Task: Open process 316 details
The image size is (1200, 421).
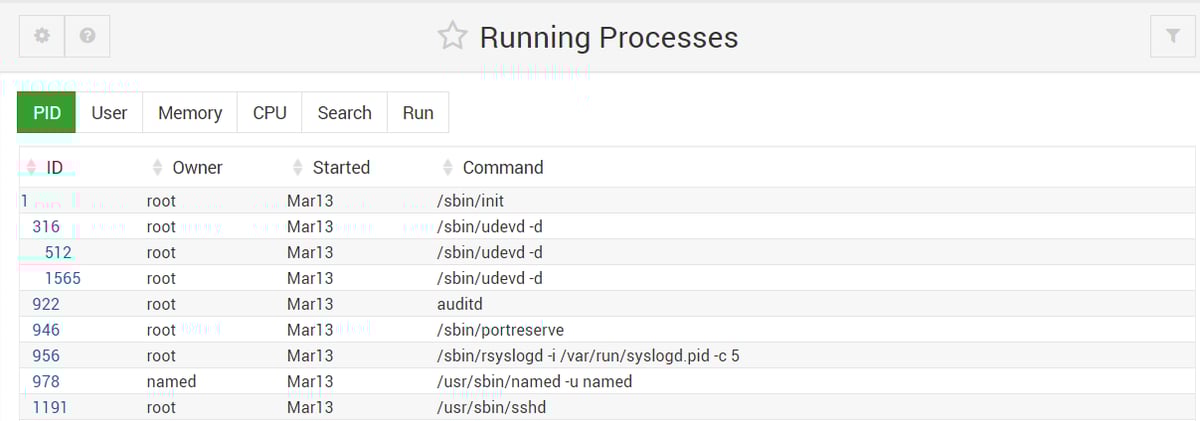Action: pyautogui.click(x=46, y=227)
